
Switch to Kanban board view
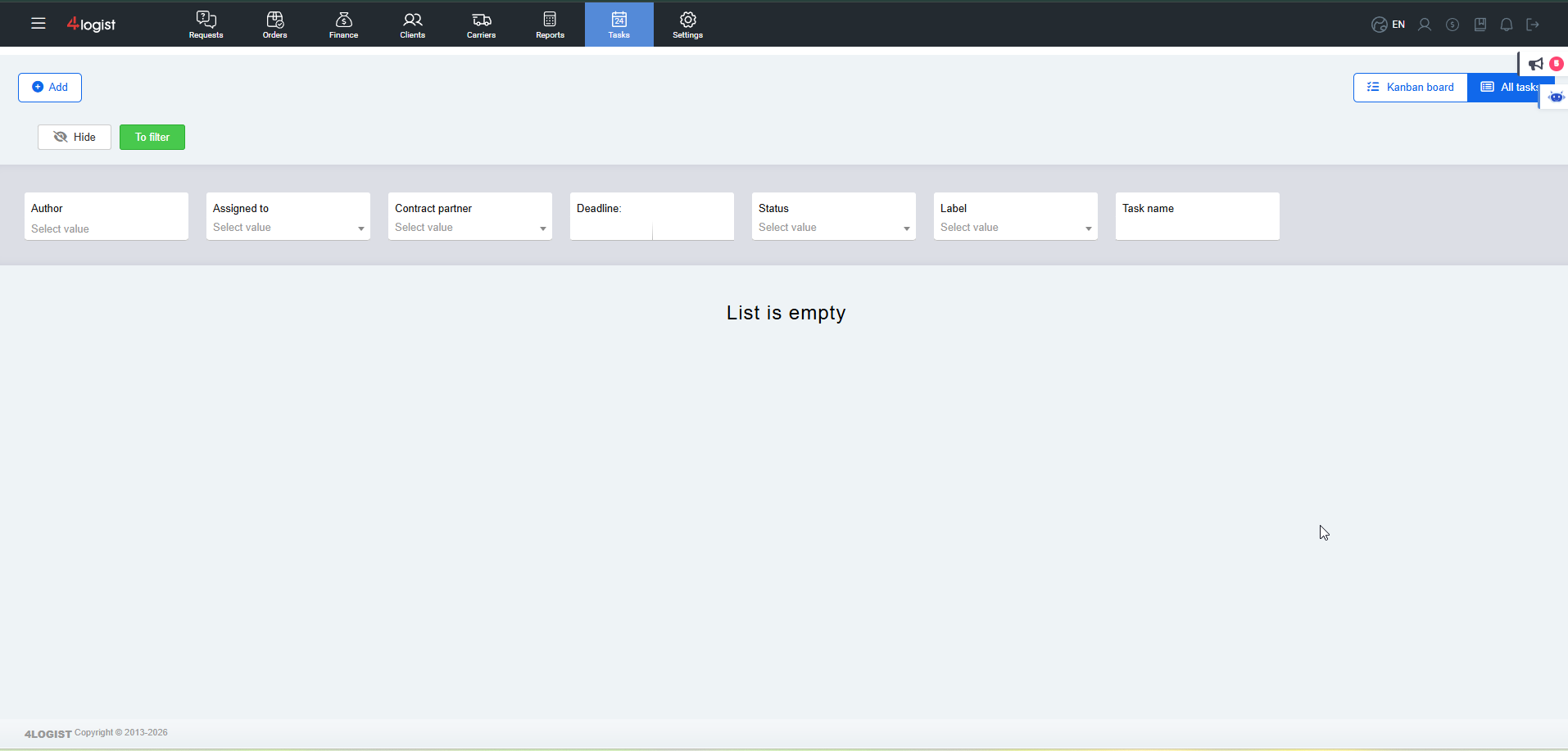(1411, 87)
